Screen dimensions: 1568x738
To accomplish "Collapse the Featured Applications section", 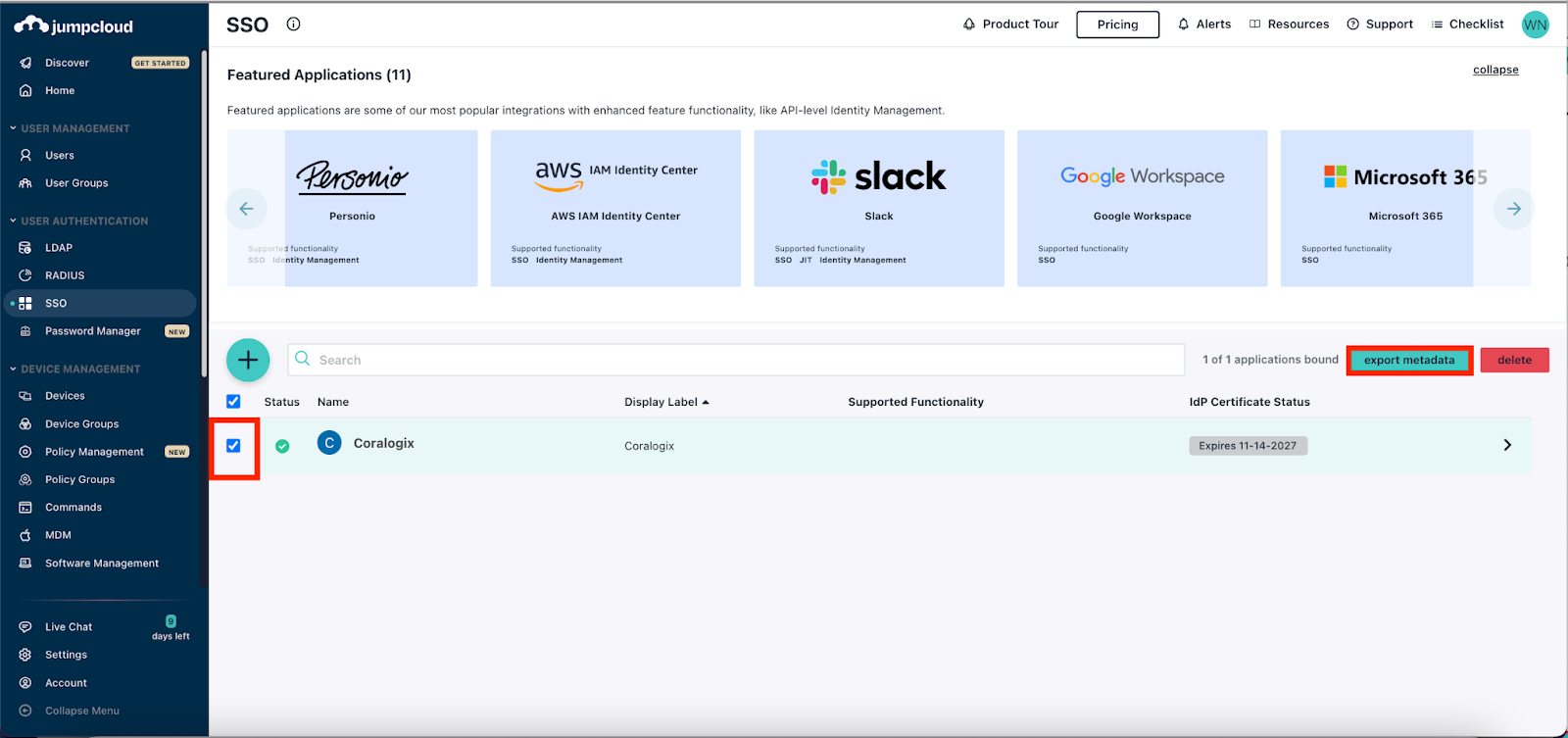I will 1495,70.
